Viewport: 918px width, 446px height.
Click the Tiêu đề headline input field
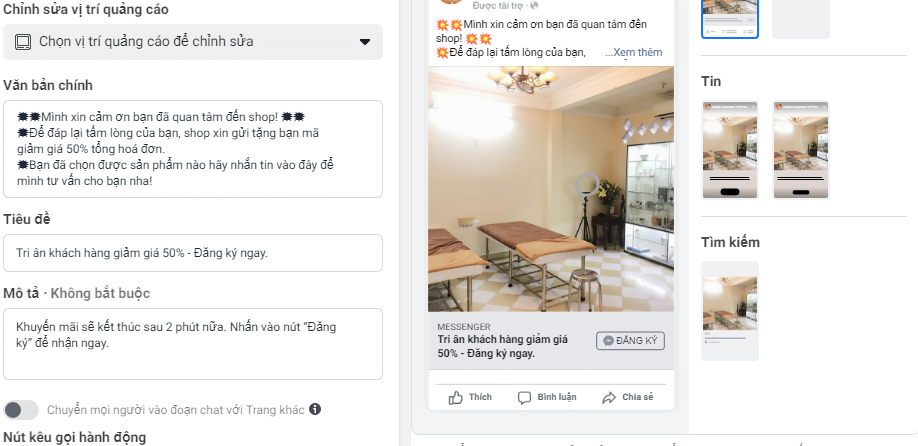(193, 253)
